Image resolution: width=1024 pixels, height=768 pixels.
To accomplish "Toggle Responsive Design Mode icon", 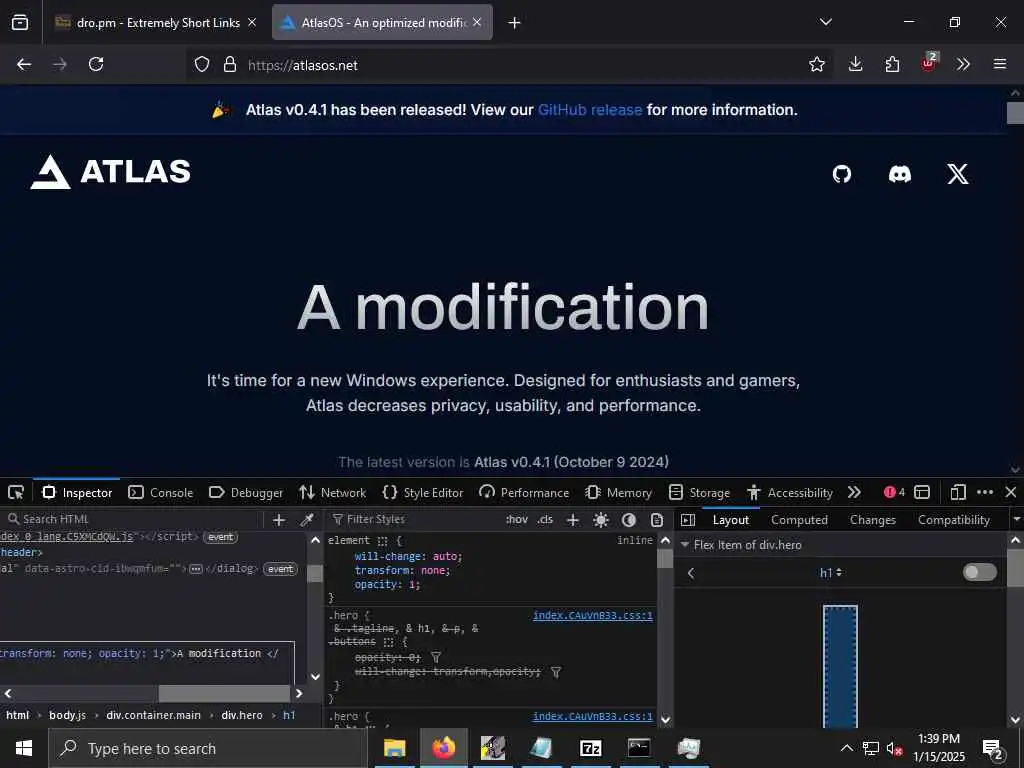I will [x=958, y=492].
